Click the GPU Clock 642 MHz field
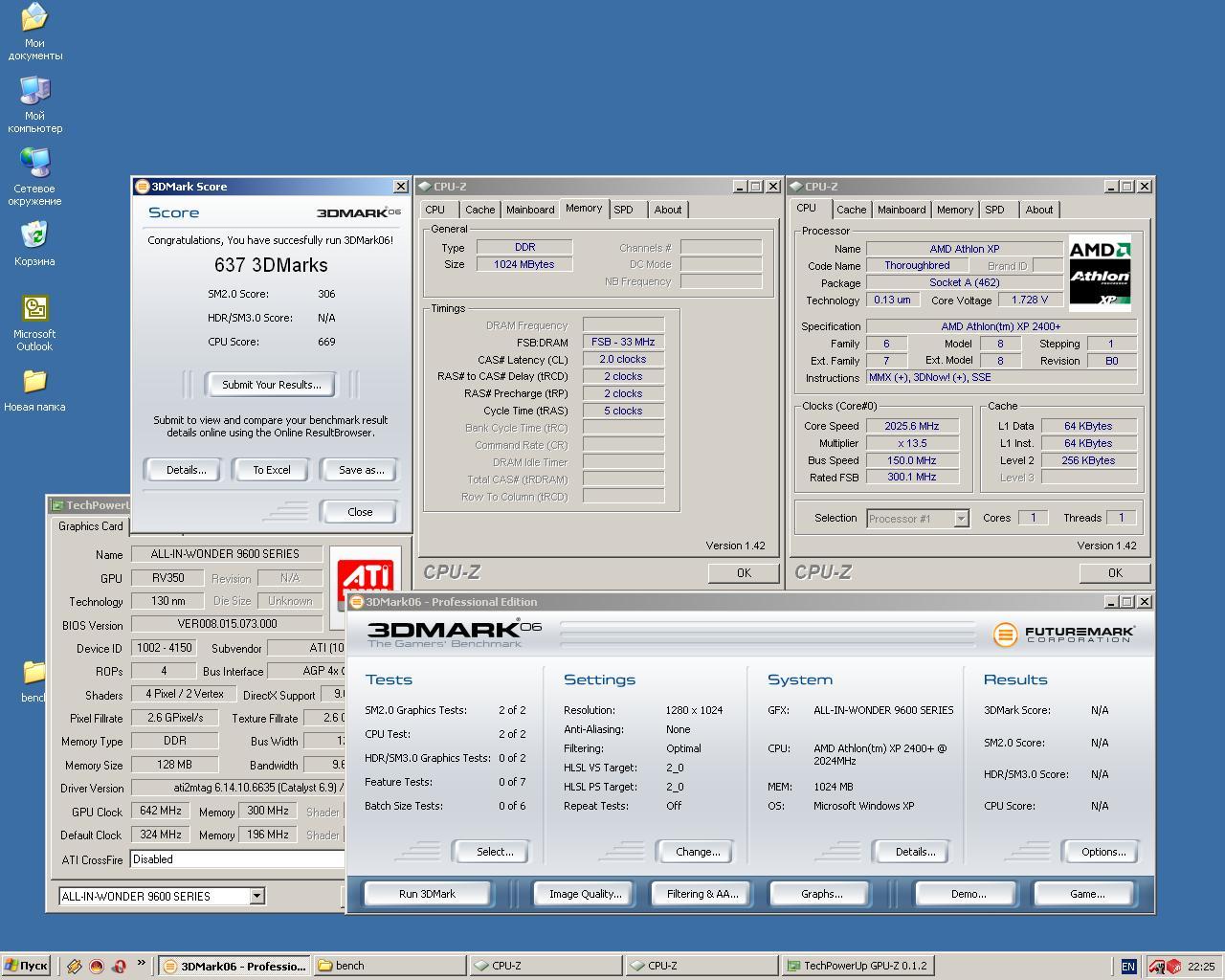1225x980 pixels. pos(160,811)
